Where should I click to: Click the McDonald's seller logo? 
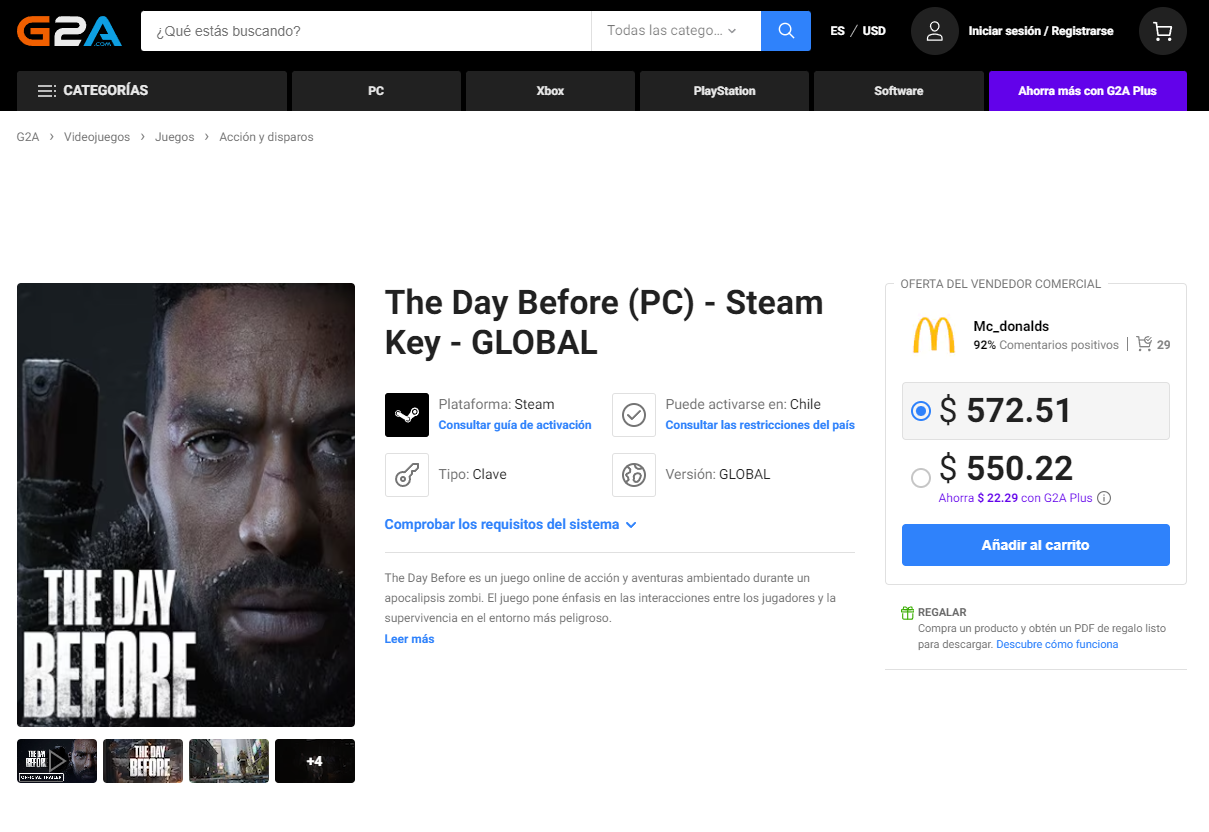click(934, 335)
